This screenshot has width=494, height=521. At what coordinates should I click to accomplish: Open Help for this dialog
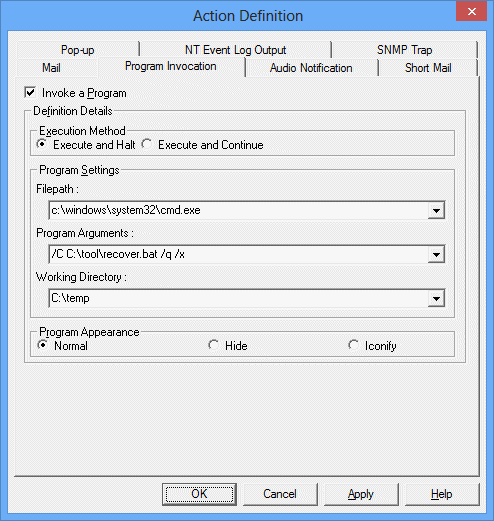441,494
